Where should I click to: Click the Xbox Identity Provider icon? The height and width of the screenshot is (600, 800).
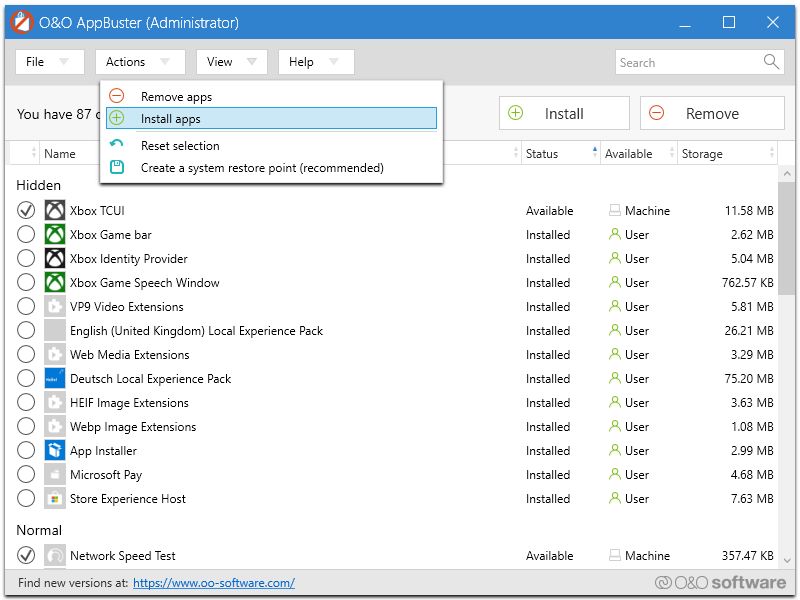pyautogui.click(x=55, y=259)
